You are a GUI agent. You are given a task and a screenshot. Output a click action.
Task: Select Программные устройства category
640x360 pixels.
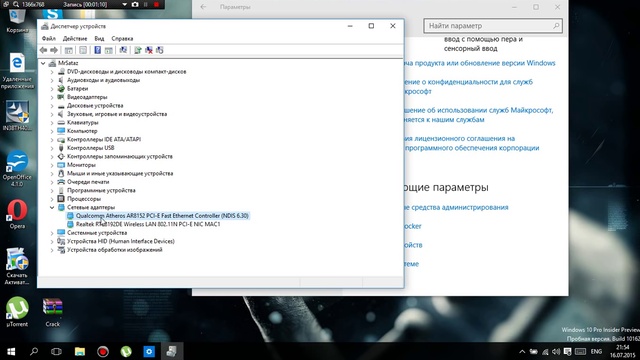click(x=101, y=191)
